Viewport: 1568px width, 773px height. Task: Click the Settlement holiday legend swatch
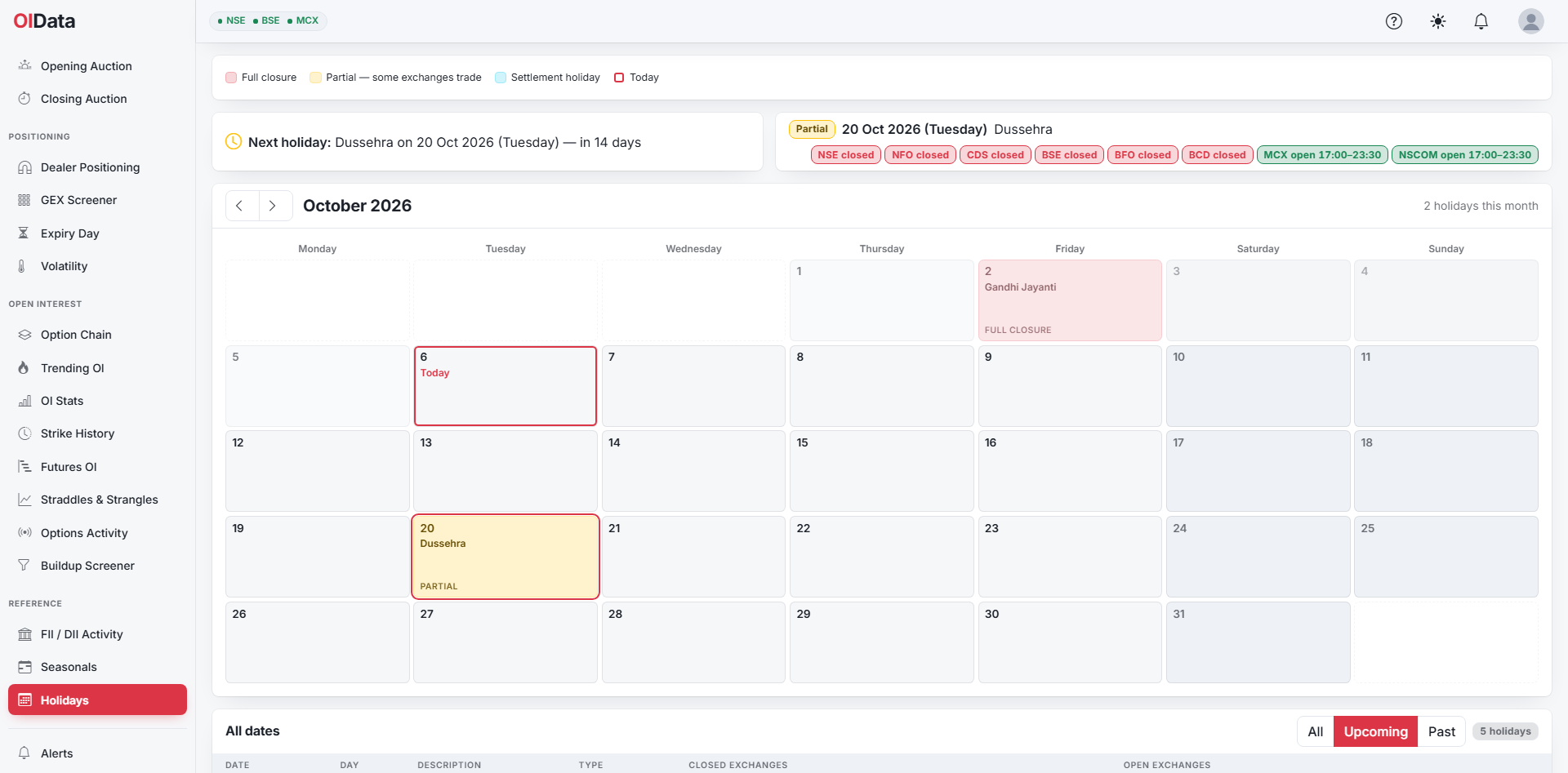click(501, 78)
